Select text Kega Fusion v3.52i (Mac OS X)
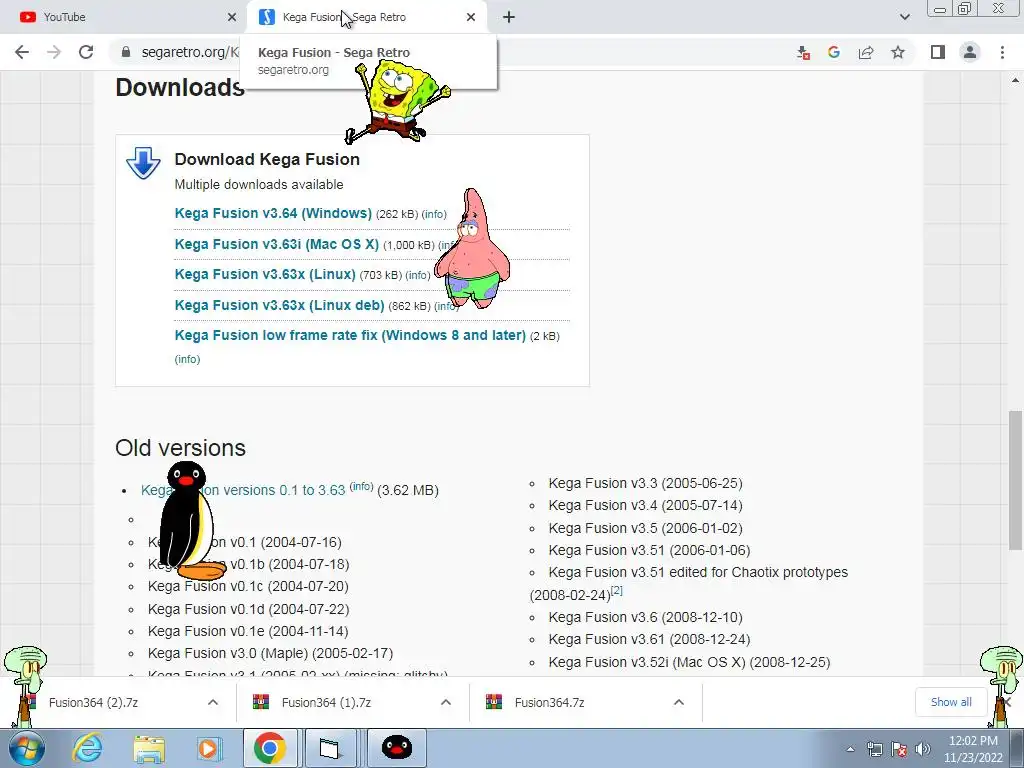 tap(647, 662)
